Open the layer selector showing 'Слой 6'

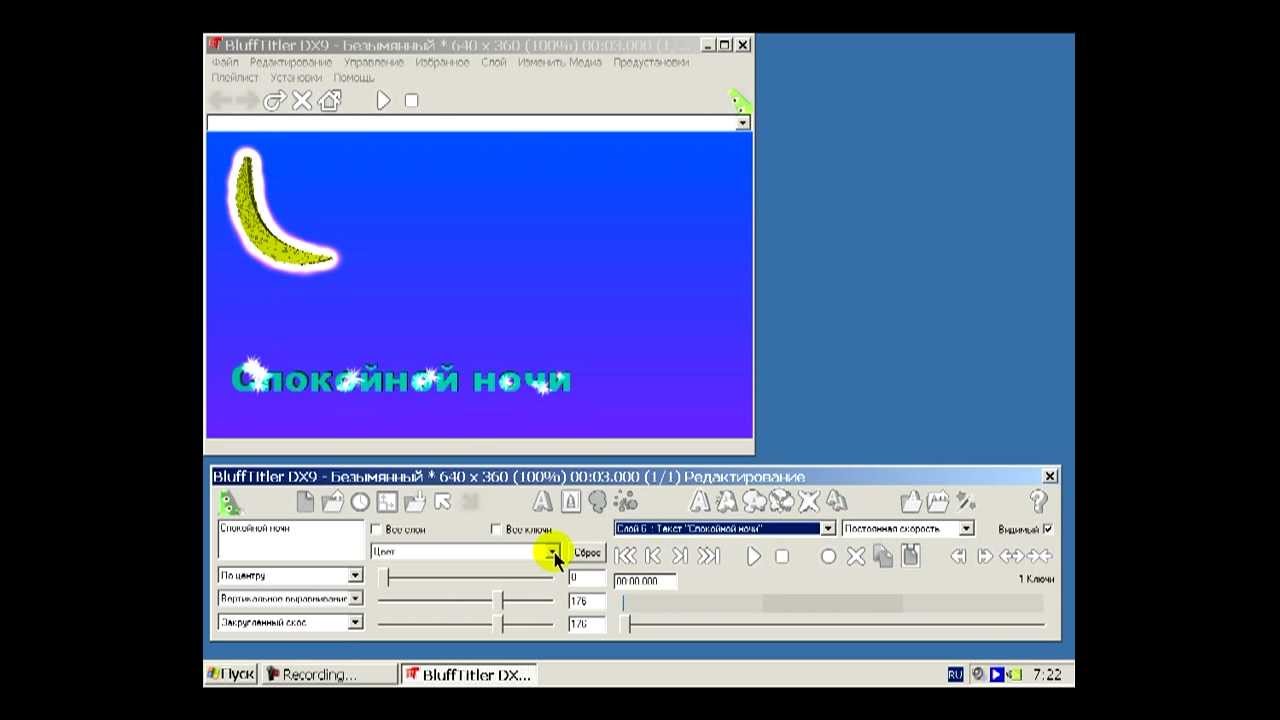click(828, 528)
